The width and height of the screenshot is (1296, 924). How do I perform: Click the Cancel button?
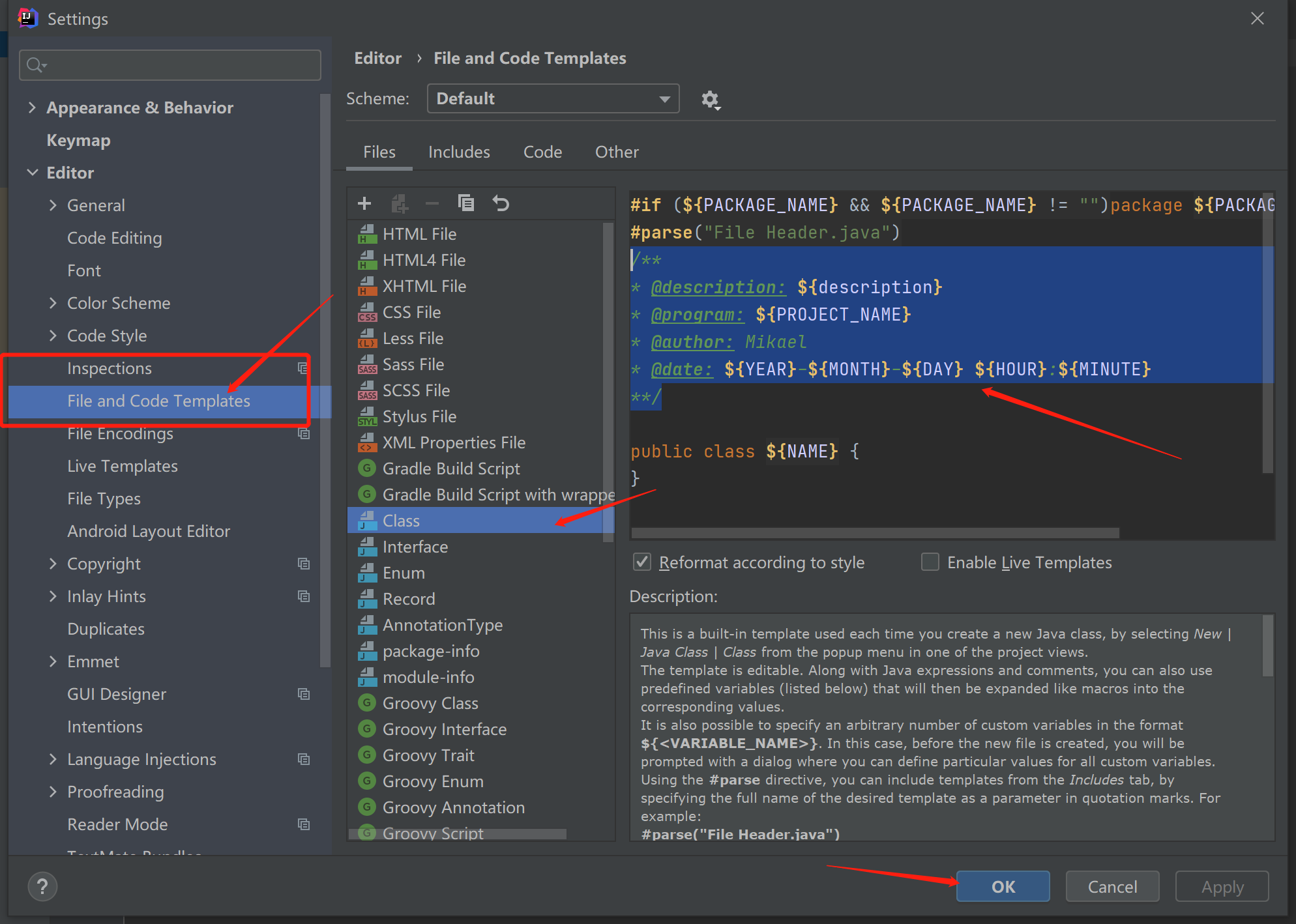(x=1112, y=886)
